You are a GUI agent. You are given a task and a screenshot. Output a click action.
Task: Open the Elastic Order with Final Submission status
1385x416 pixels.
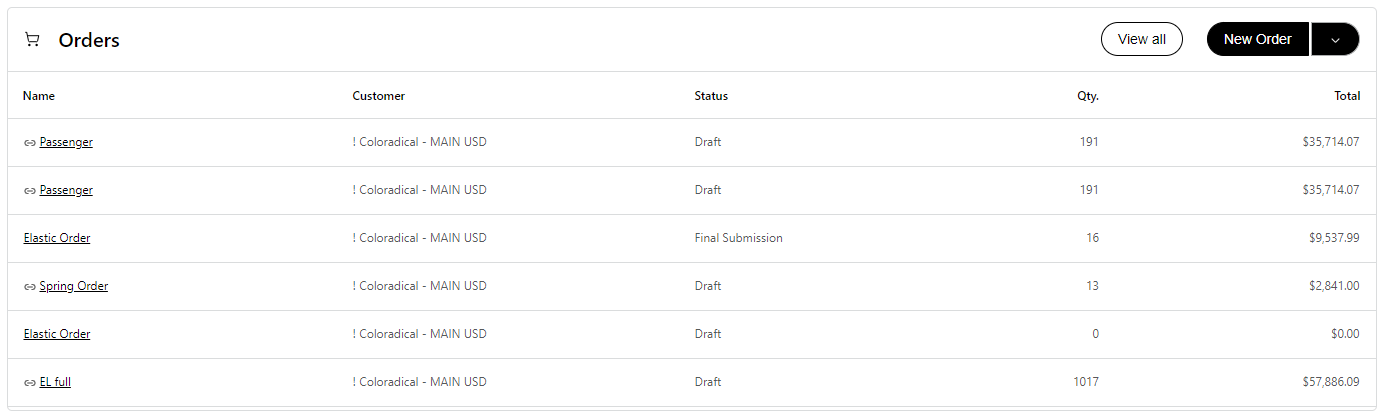pyautogui.click(x=57, y=238)
